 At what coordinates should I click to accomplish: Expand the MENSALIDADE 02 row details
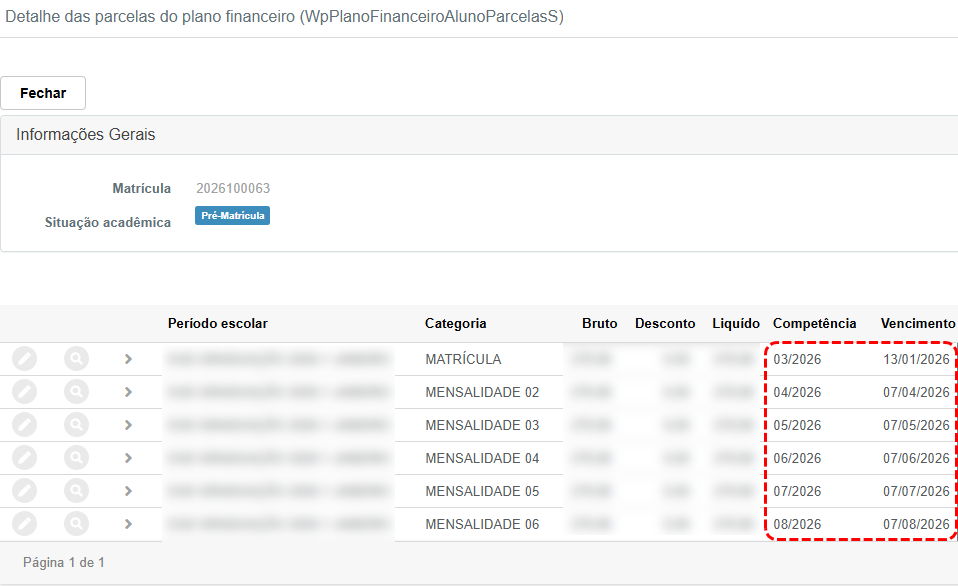point(128,392)
